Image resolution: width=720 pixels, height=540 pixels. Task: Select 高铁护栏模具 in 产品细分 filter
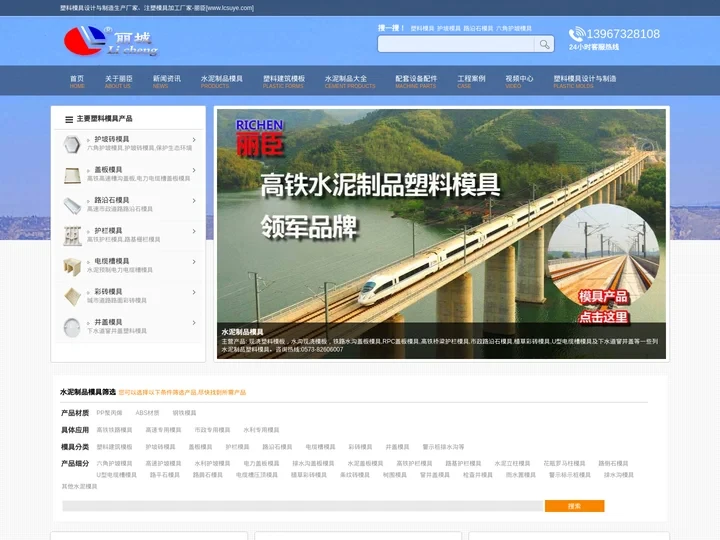tap(414, 463)
